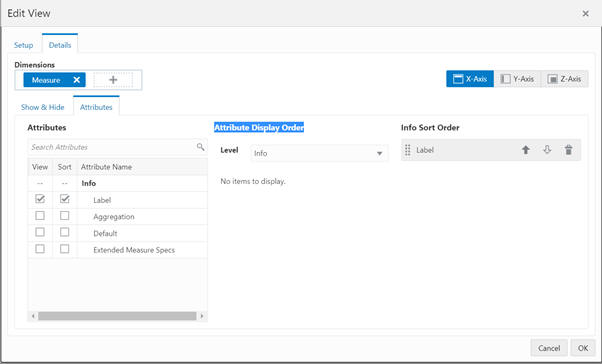Click the Attribute Name column header

pyautogui.click(x=106, y=167)
